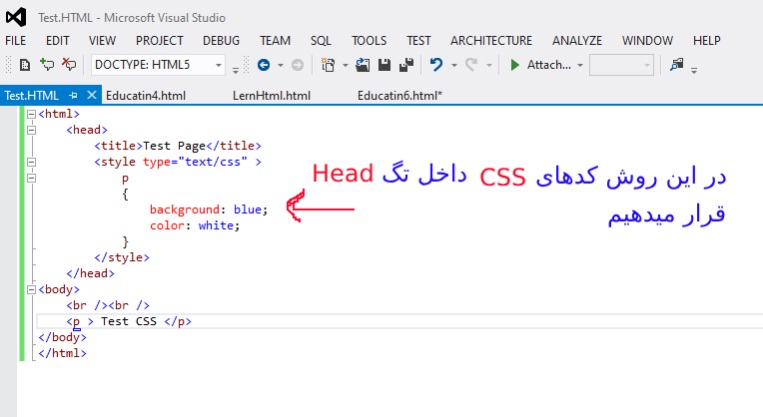Click the Save disk icon
The image size is (763, 417).
384,65
